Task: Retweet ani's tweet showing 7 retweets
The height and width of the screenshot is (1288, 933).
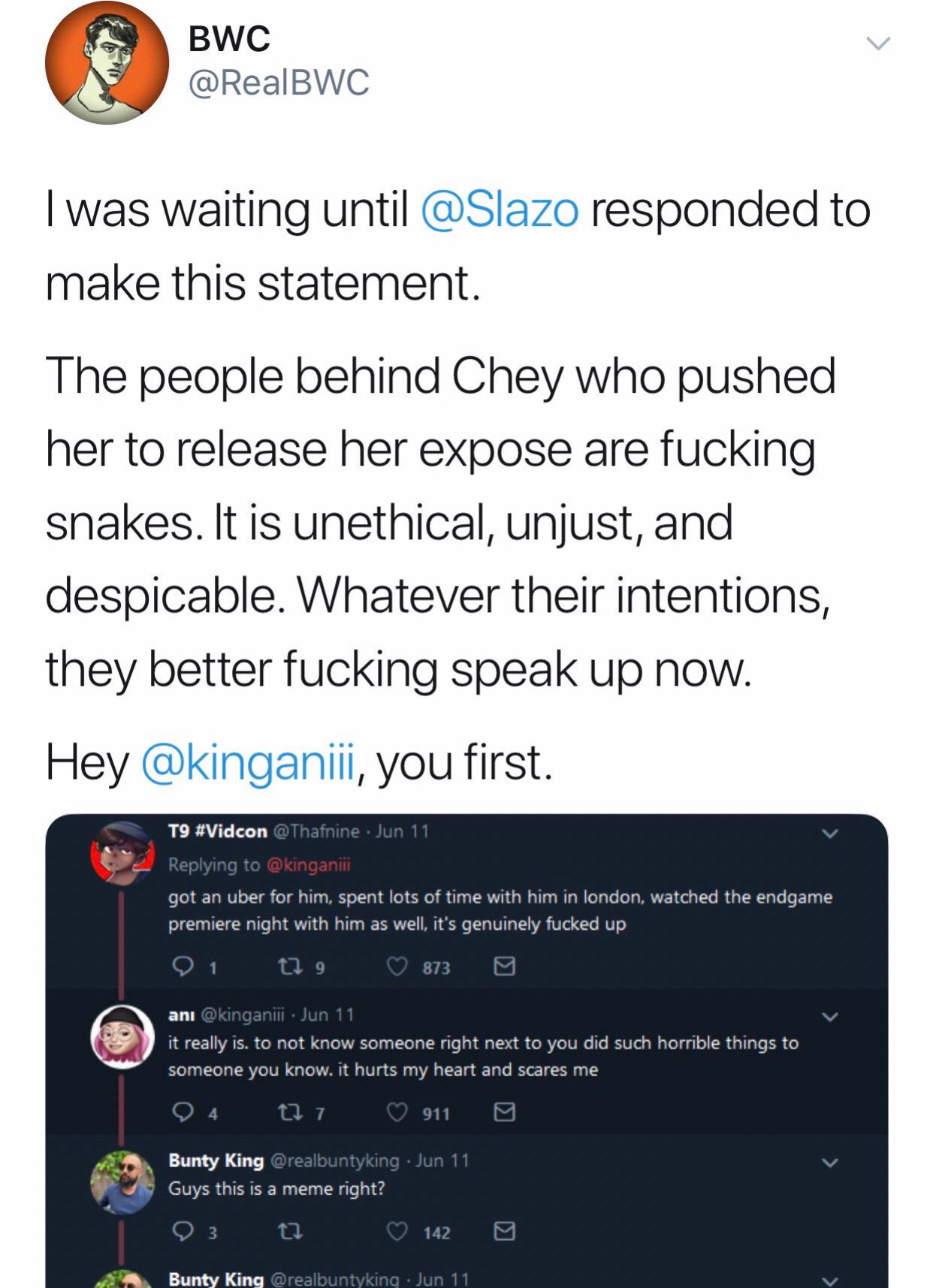Action: [x=289, y=1112]
